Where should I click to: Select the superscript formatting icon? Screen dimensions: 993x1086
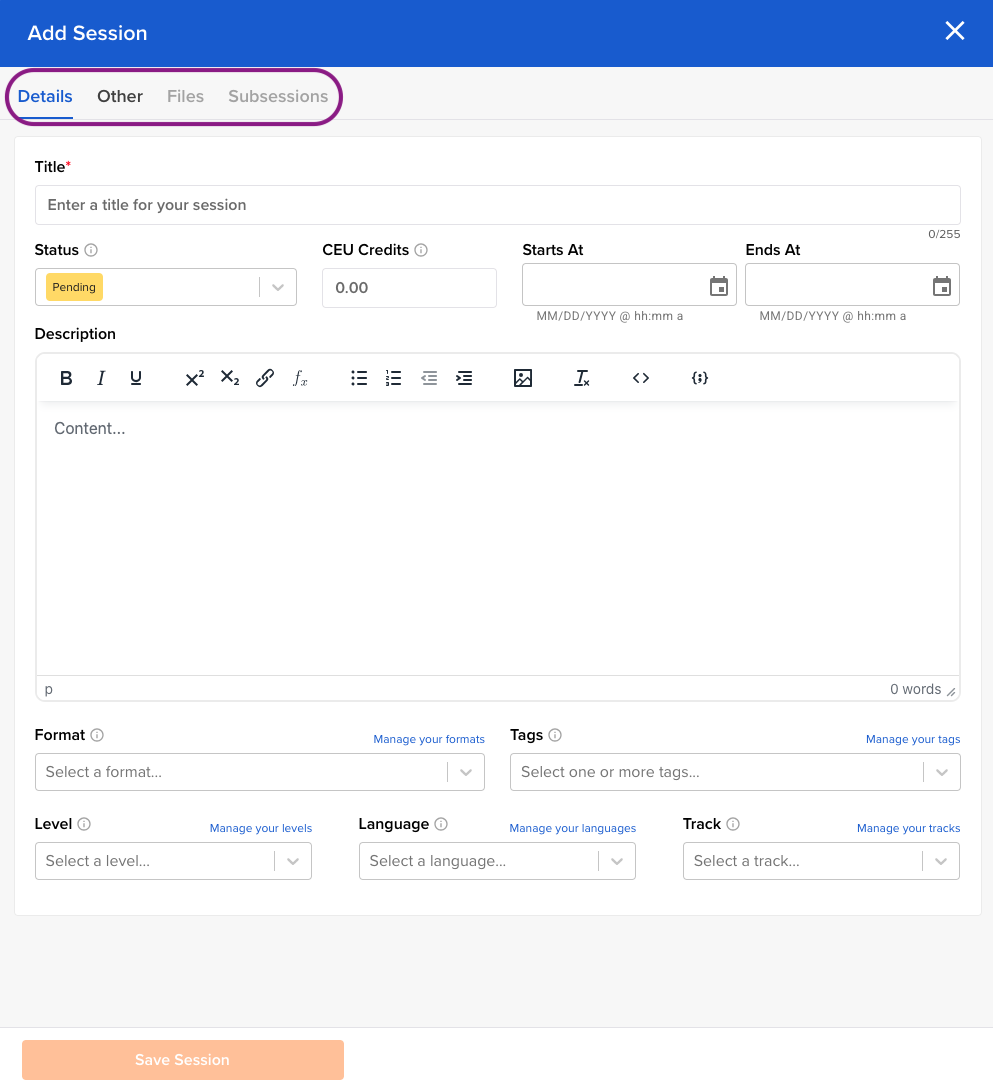193,378
